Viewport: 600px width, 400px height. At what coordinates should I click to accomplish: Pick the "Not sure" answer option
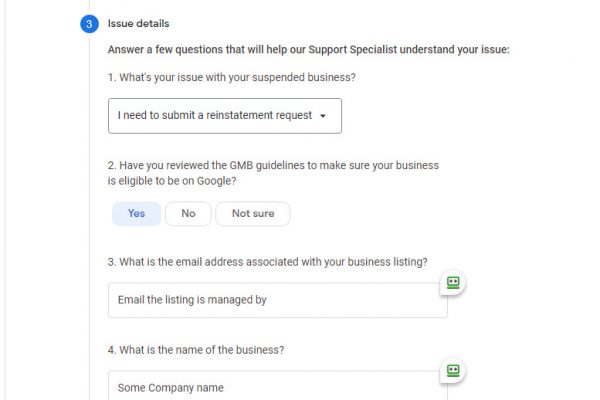252,213
